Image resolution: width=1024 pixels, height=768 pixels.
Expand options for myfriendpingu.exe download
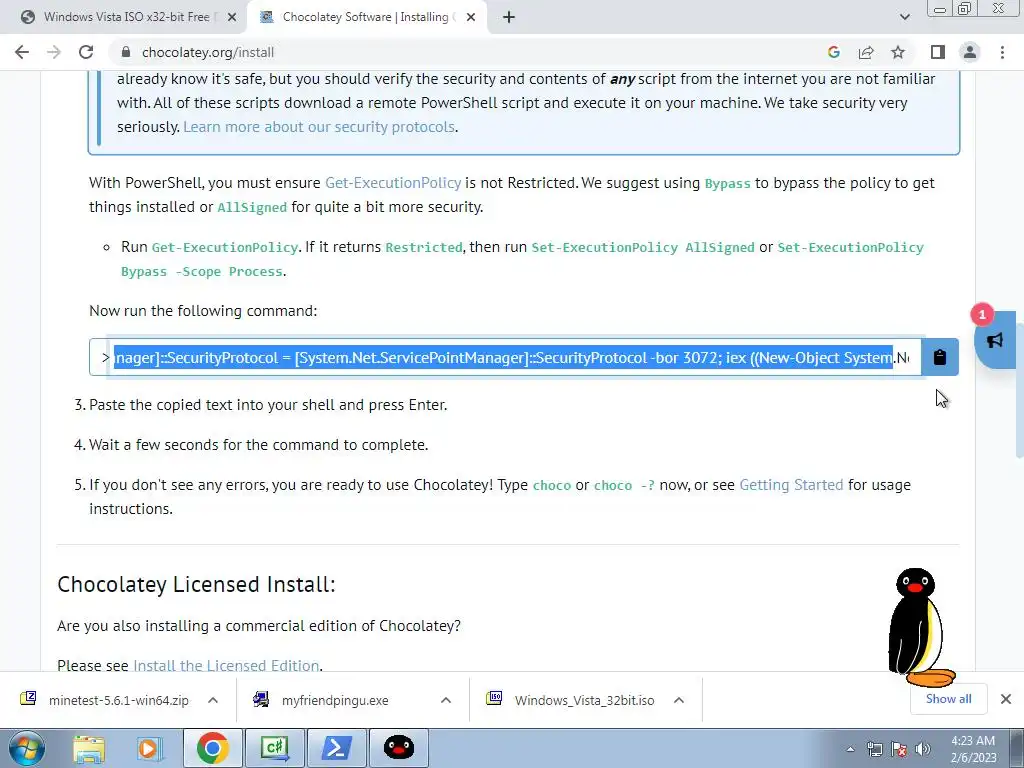pos(446,700)
